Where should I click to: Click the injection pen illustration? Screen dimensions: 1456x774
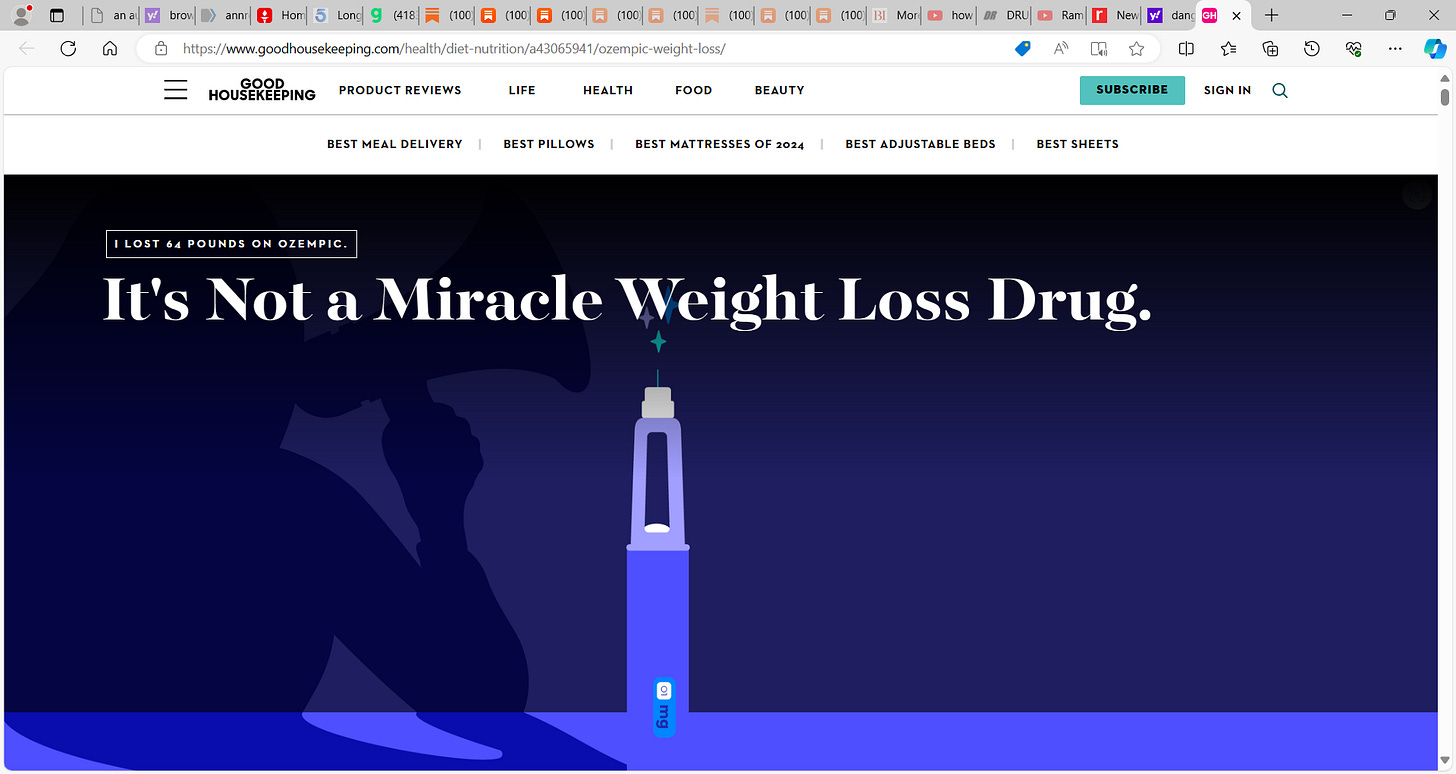658,555
